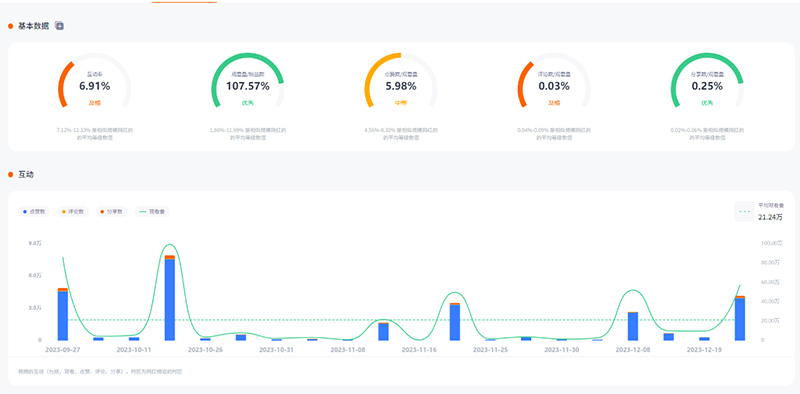The image size is (800, 394).
Task: Toggle the 点赞数 legend series
Action: tap(34, 211)
